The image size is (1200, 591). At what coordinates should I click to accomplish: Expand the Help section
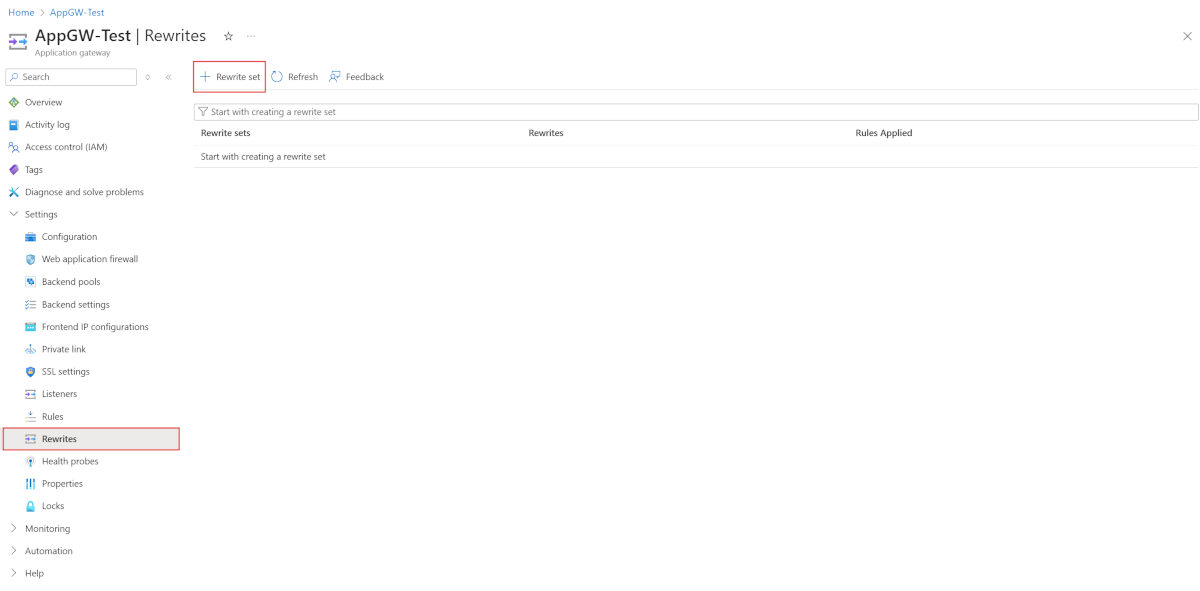point(14,573)
